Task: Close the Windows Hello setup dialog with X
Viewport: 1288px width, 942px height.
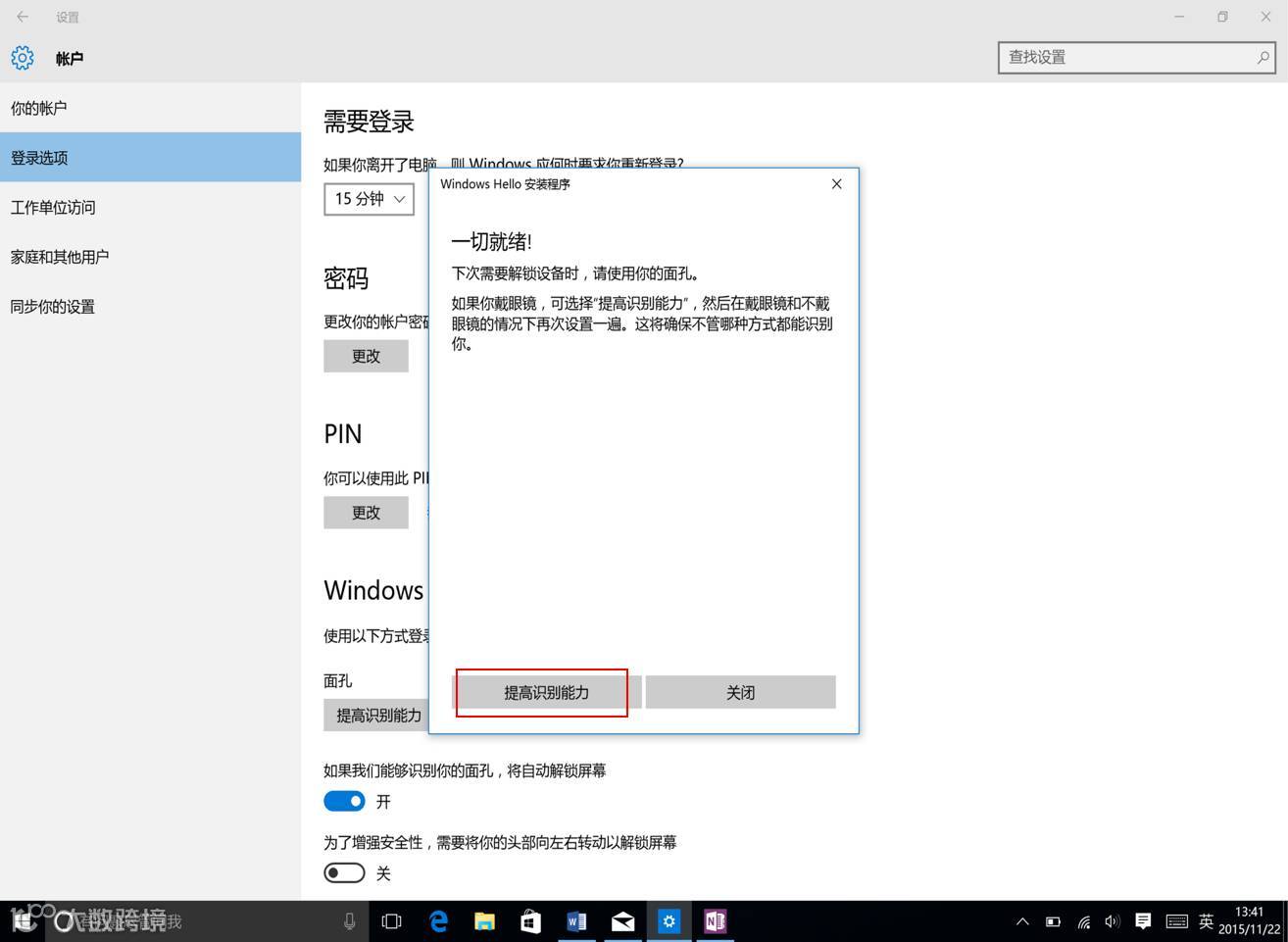Action: (x=836, y=184)
